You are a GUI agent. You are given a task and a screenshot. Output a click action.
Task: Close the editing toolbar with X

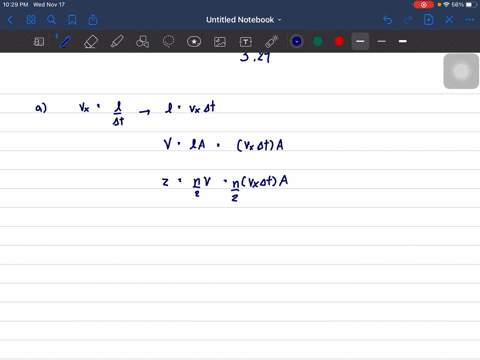(449, 20)
